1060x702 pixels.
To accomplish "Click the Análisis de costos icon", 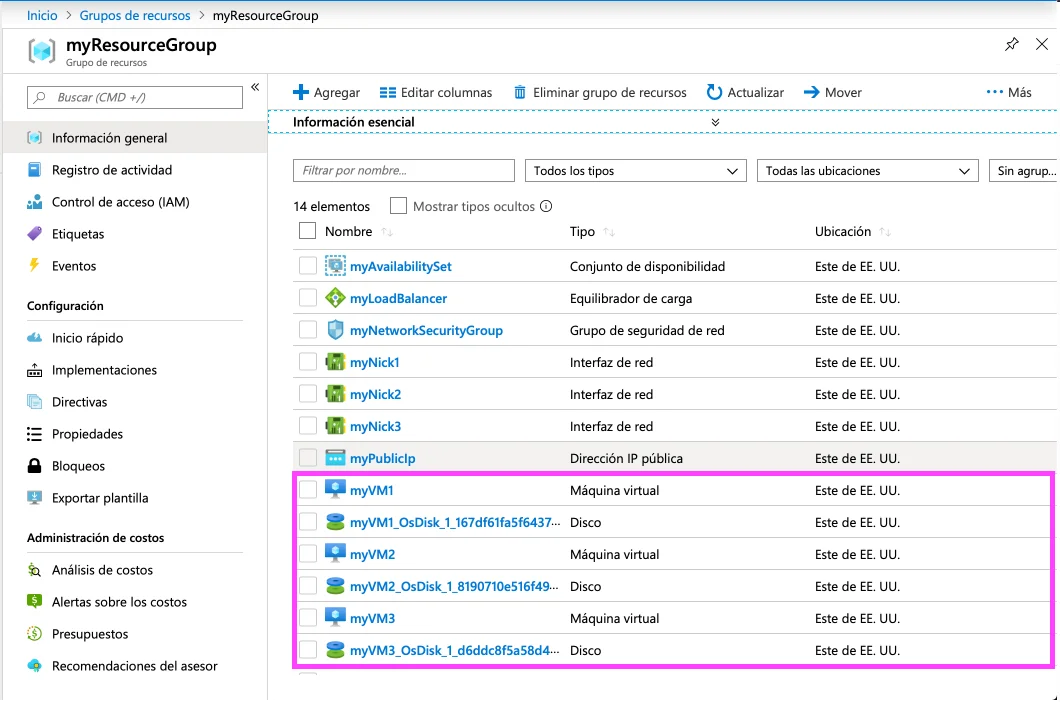I will click(x=34, y=569).
